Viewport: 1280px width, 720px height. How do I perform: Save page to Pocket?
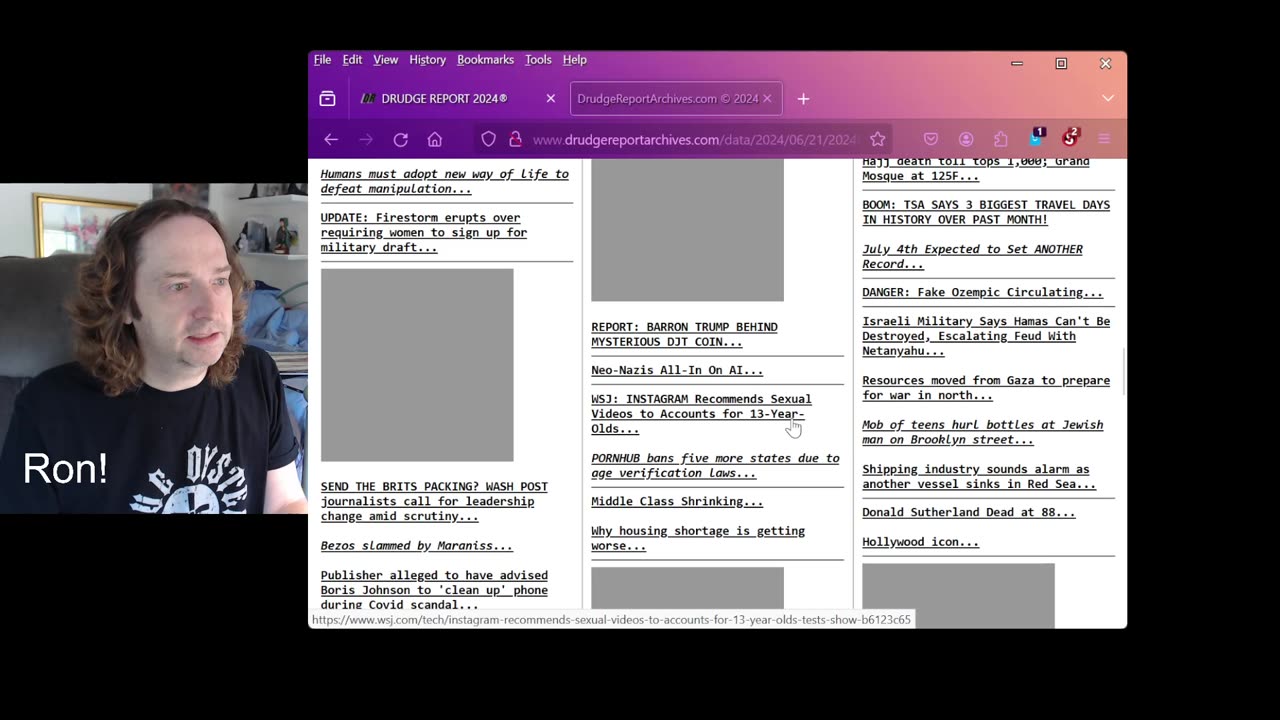click(930, 139)
